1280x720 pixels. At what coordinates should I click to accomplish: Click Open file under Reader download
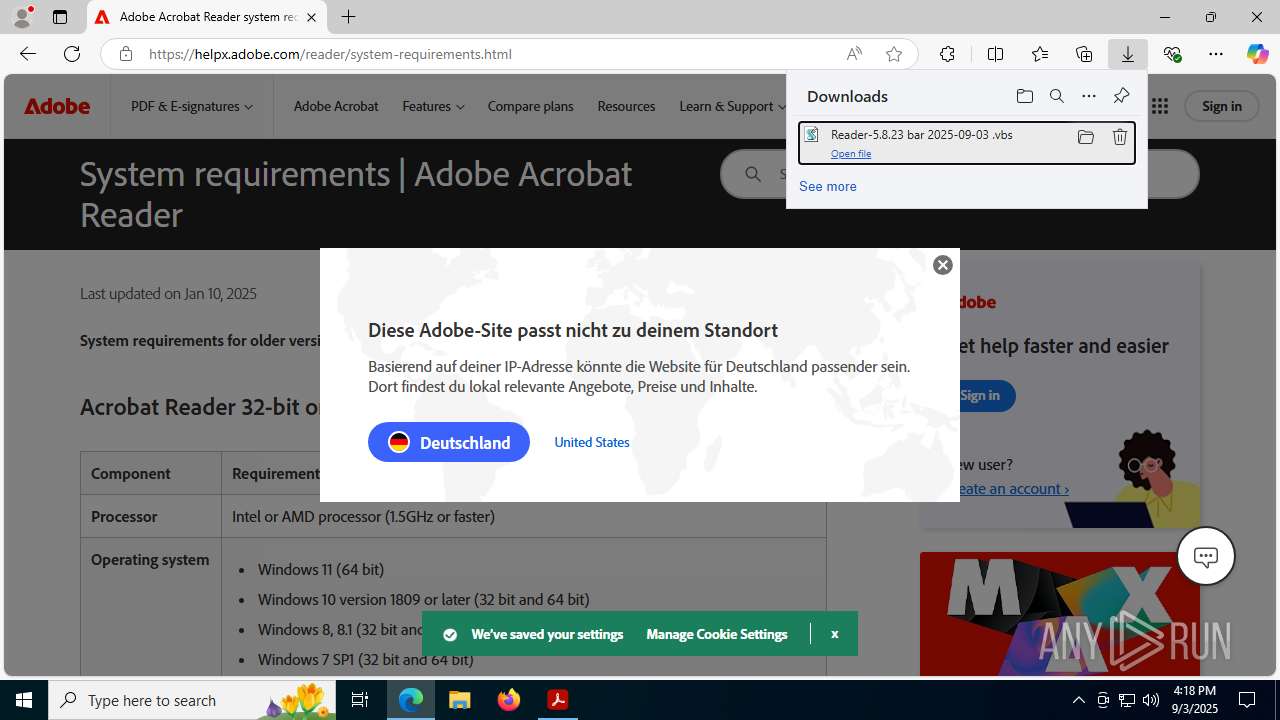click(851, 154)
